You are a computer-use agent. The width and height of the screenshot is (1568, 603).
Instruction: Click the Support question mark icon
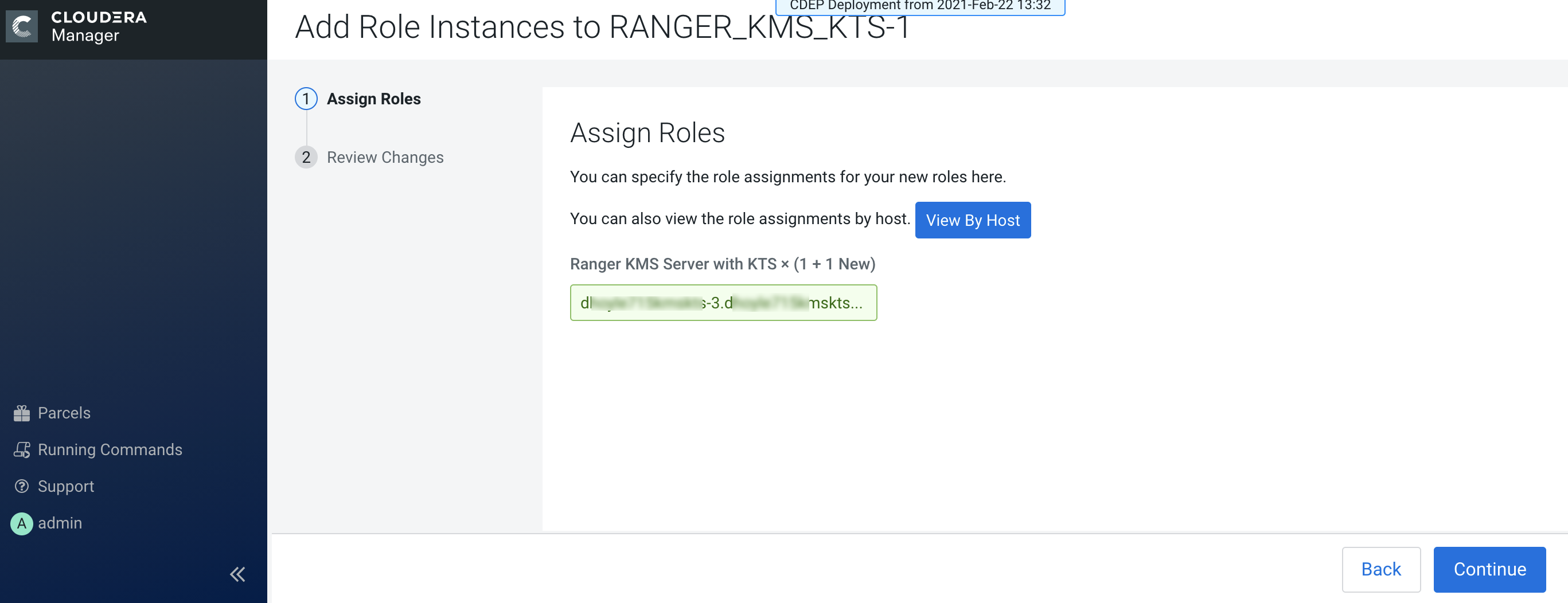coord(22,486)
